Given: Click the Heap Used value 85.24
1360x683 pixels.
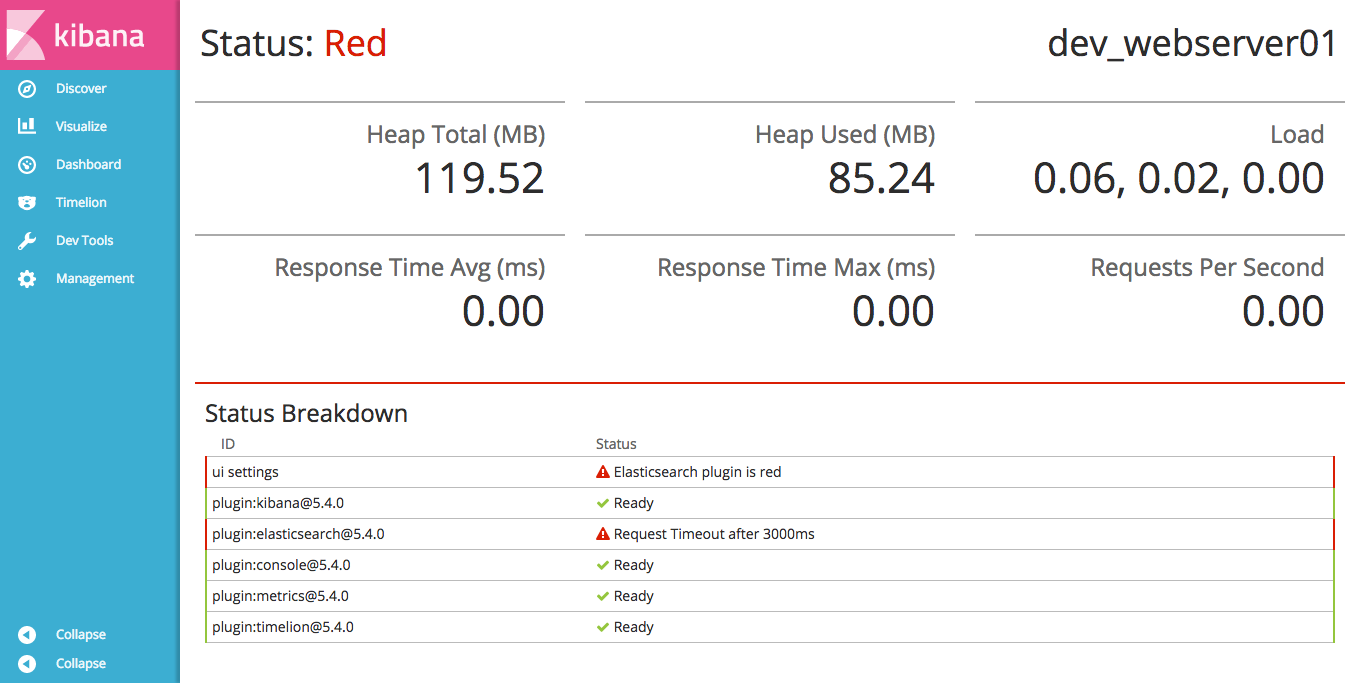Looking at the screenshot, I should coord(881,179).
